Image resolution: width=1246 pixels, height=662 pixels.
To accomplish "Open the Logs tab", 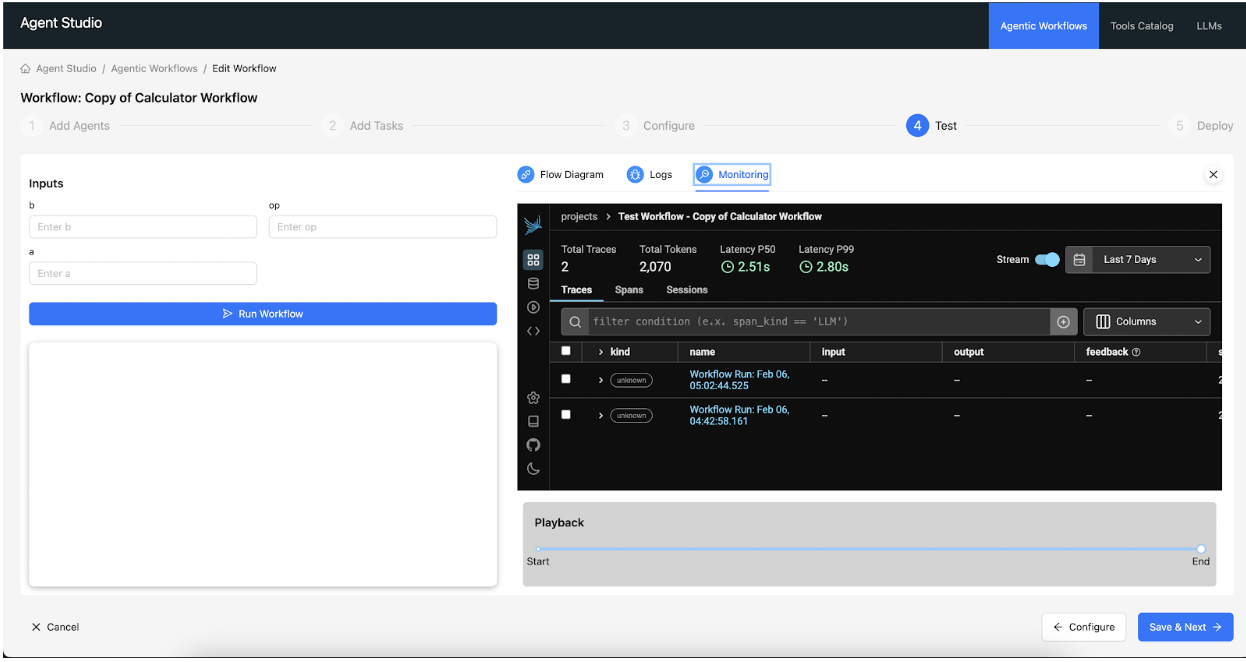I will tap(650, 175).
